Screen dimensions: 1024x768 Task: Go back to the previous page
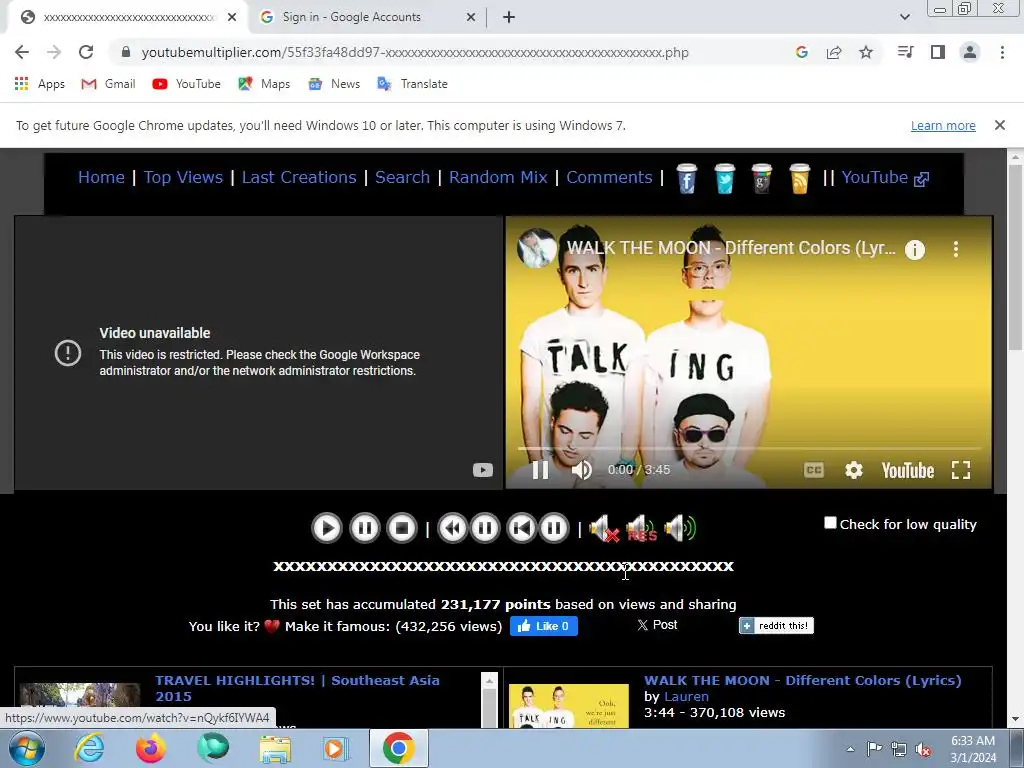[x=22, y=52]
